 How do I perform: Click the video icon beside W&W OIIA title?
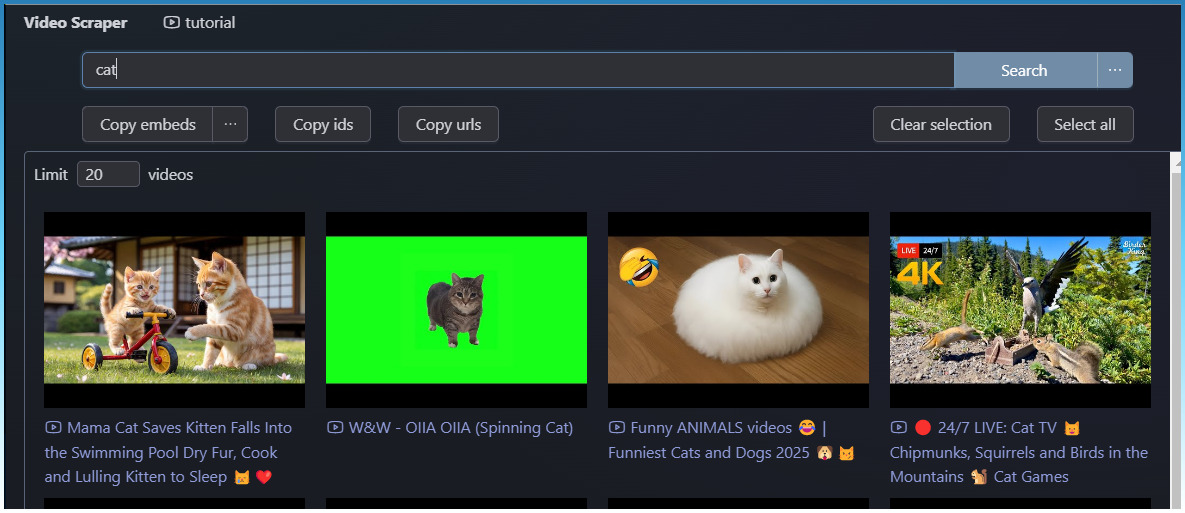335,427
